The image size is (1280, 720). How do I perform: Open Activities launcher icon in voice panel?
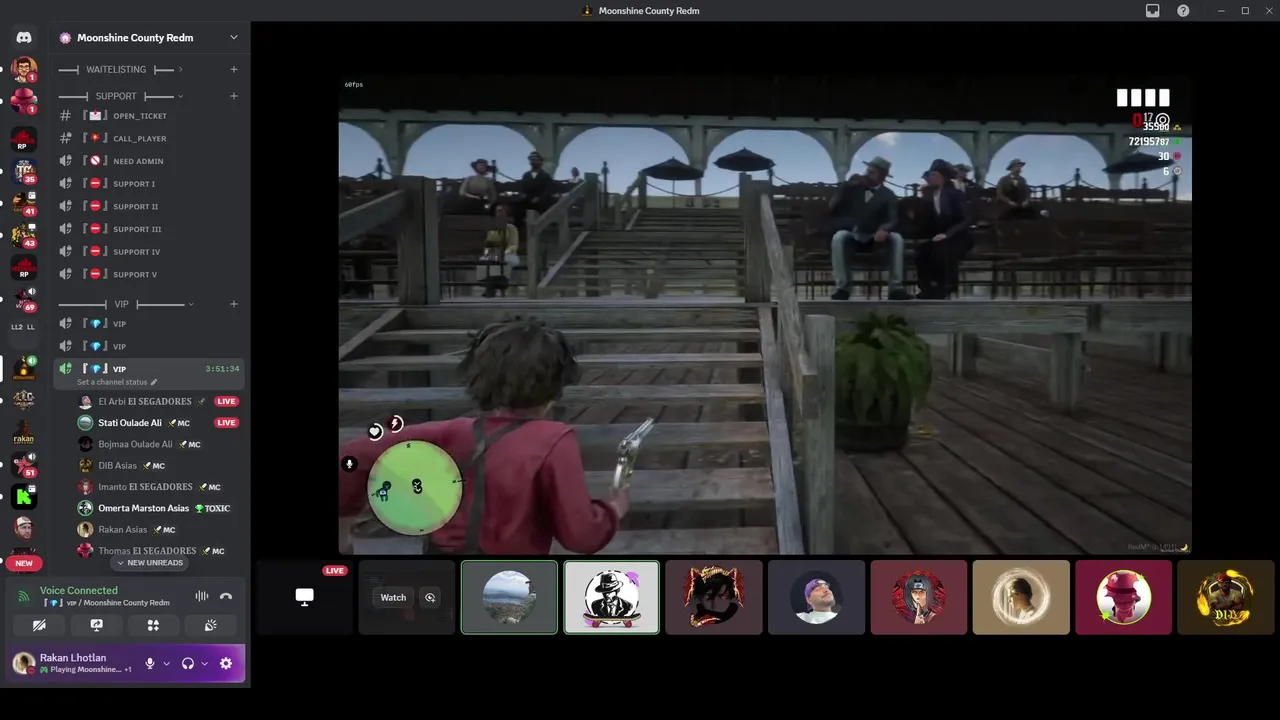[153, 625]
